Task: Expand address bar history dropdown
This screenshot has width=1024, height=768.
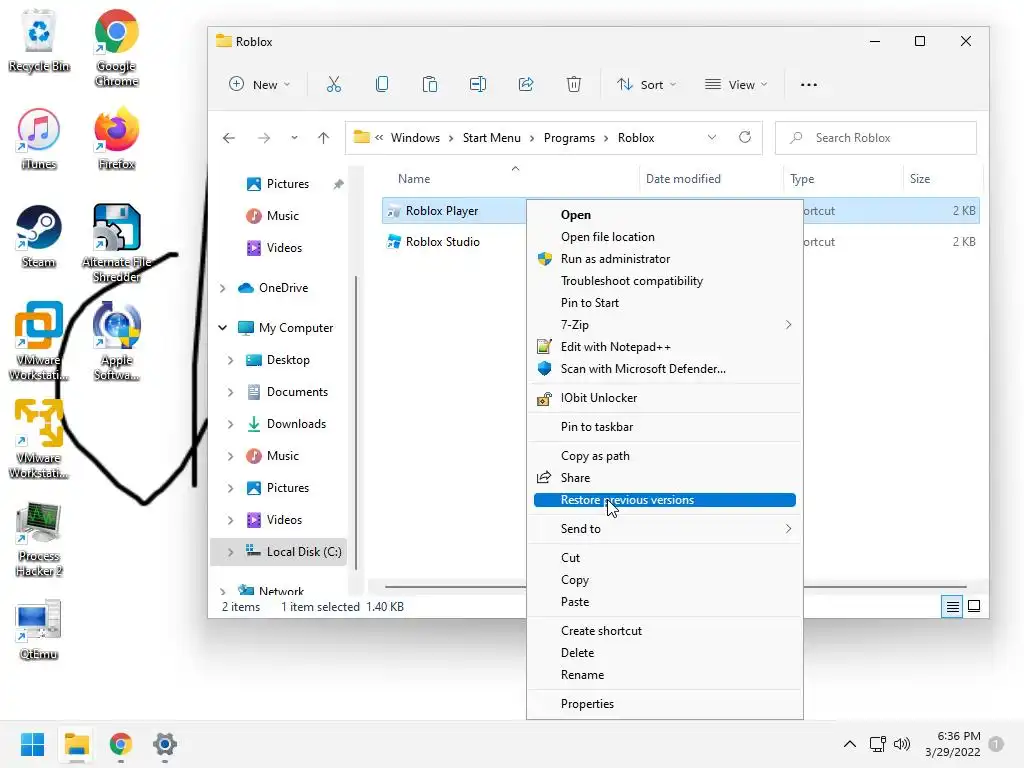Action: pos(712,137)
